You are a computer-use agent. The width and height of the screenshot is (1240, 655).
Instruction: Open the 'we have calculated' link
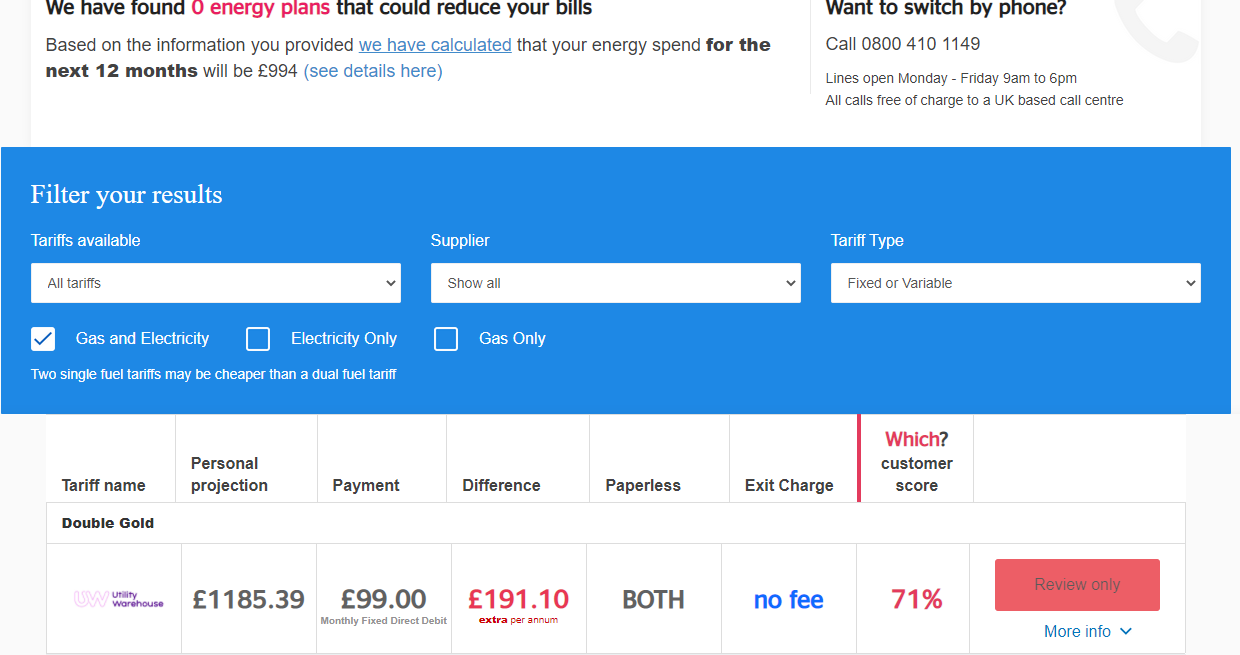tap(435, 45)
